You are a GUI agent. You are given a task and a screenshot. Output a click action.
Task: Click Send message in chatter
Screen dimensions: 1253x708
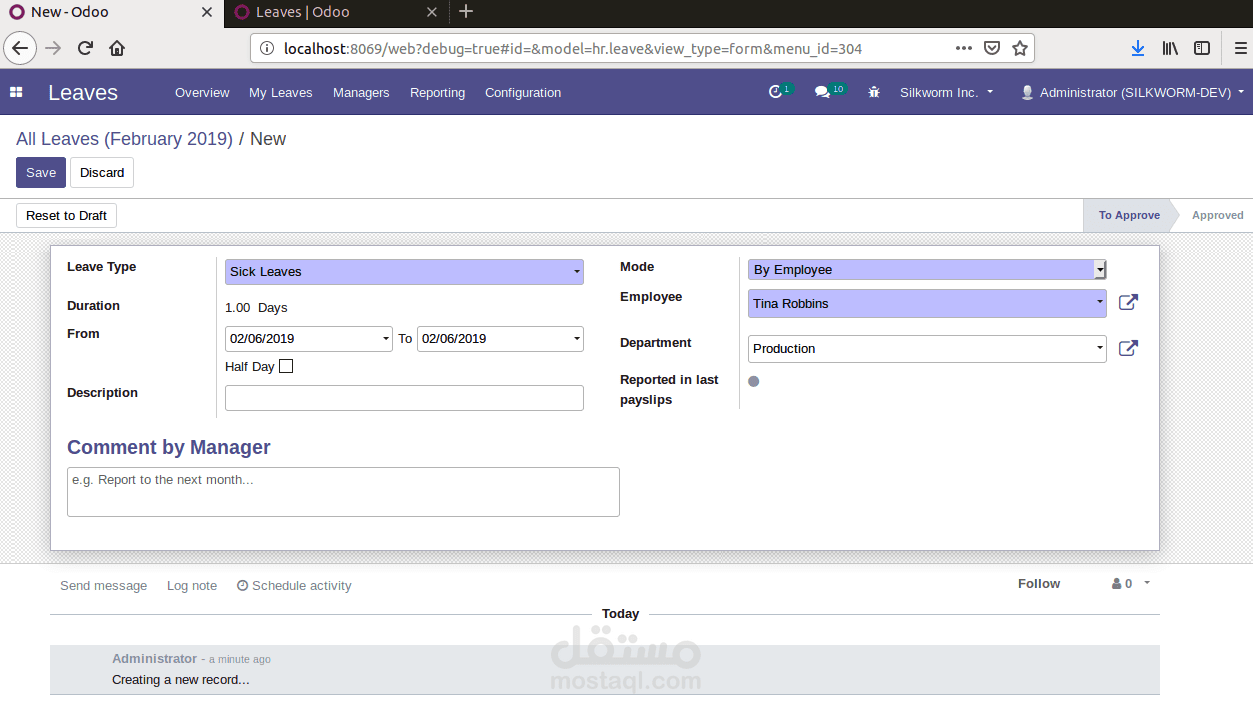point(103,586)
